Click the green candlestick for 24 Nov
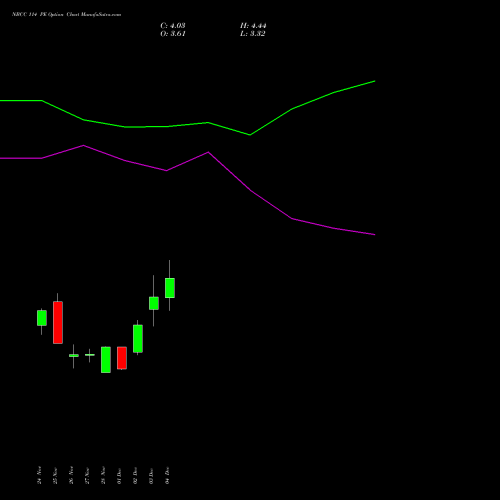Viewport: 500px width, 500px height. pos(42,318)
